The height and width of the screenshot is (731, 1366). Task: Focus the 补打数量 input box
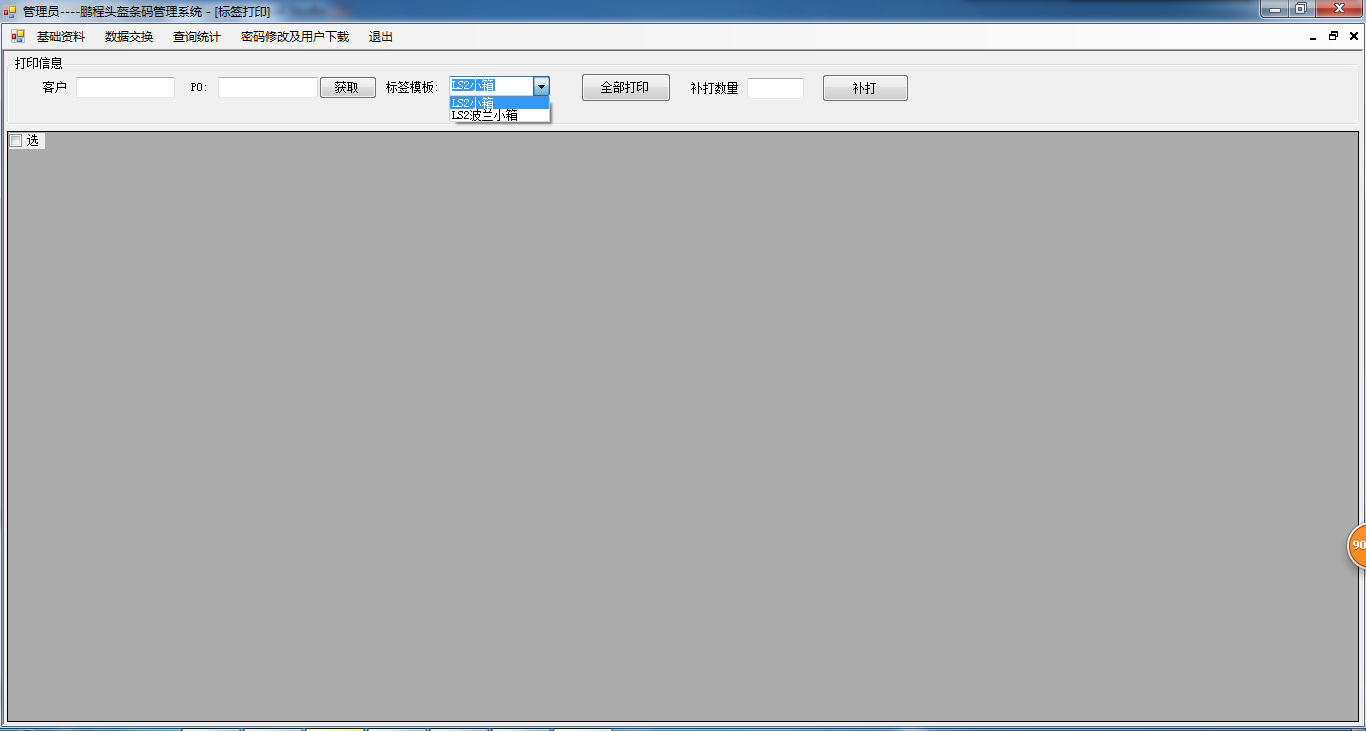coord(775,88)
